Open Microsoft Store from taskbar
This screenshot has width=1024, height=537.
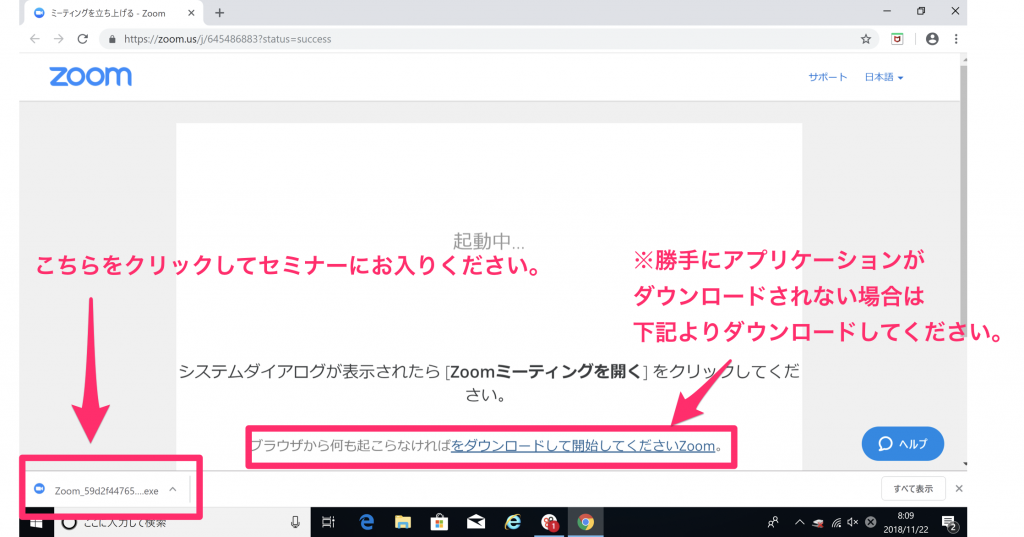440,522
